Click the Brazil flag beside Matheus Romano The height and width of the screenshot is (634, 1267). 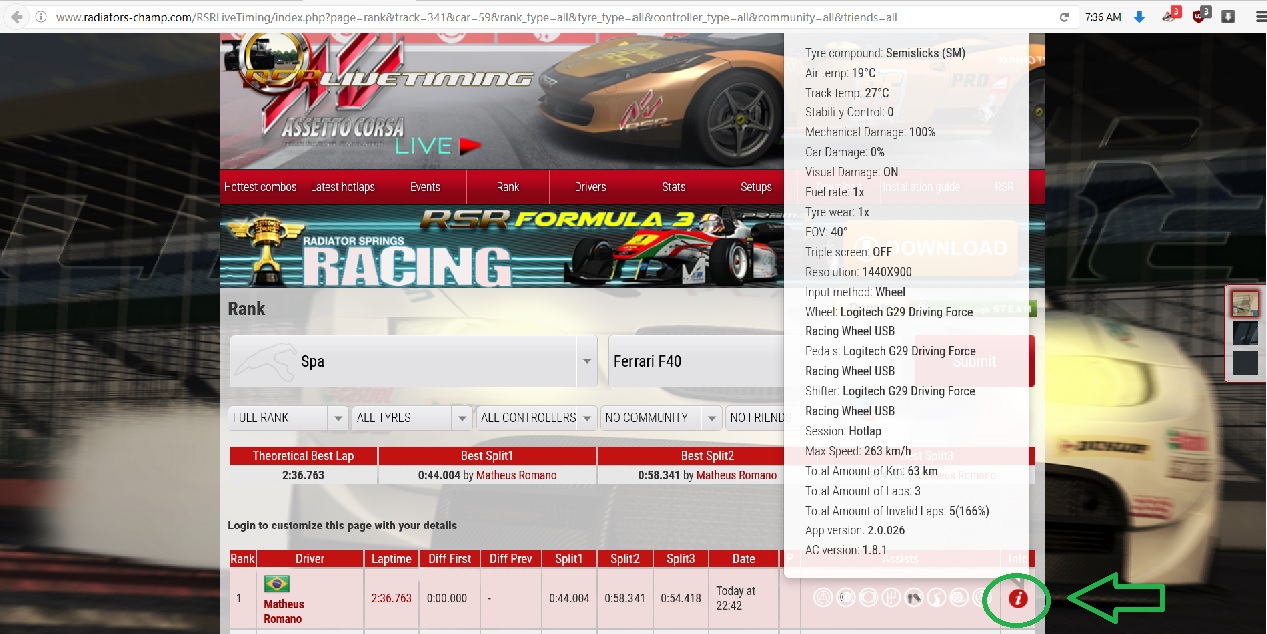tap(277, 583)
